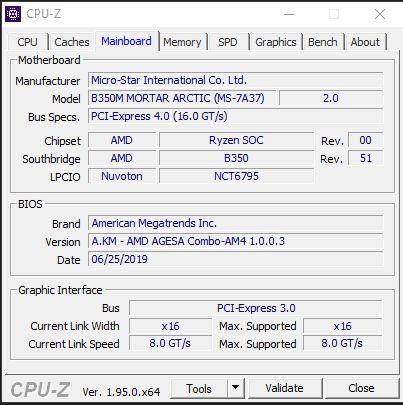Click the BIOS Date field 06/25/2019
Image resolution: width=403 pixels, height=405 pixels.
coord(236,259)
